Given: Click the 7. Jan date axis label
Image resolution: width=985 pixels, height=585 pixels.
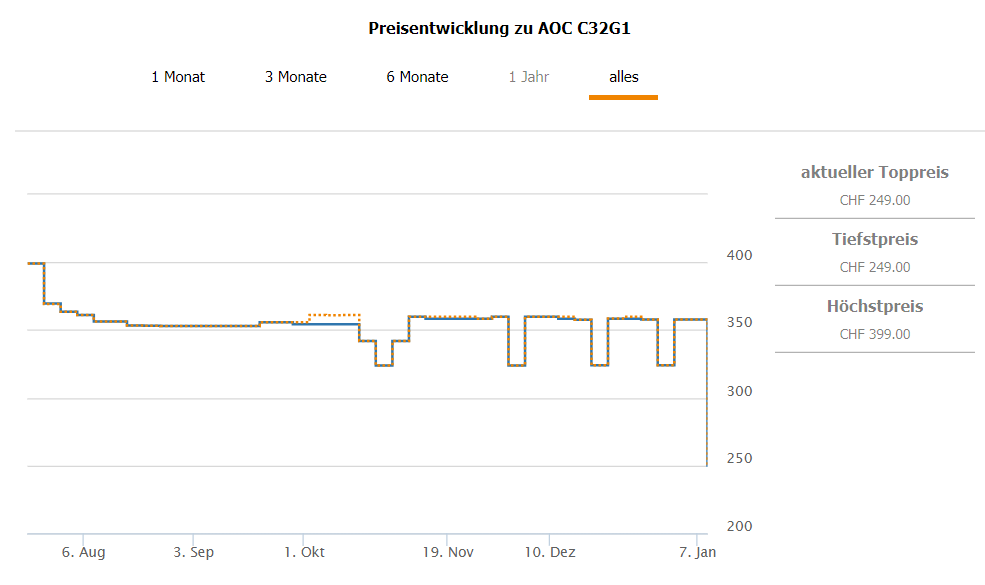Looking at the screenshot, I should (x=698, y=552).
